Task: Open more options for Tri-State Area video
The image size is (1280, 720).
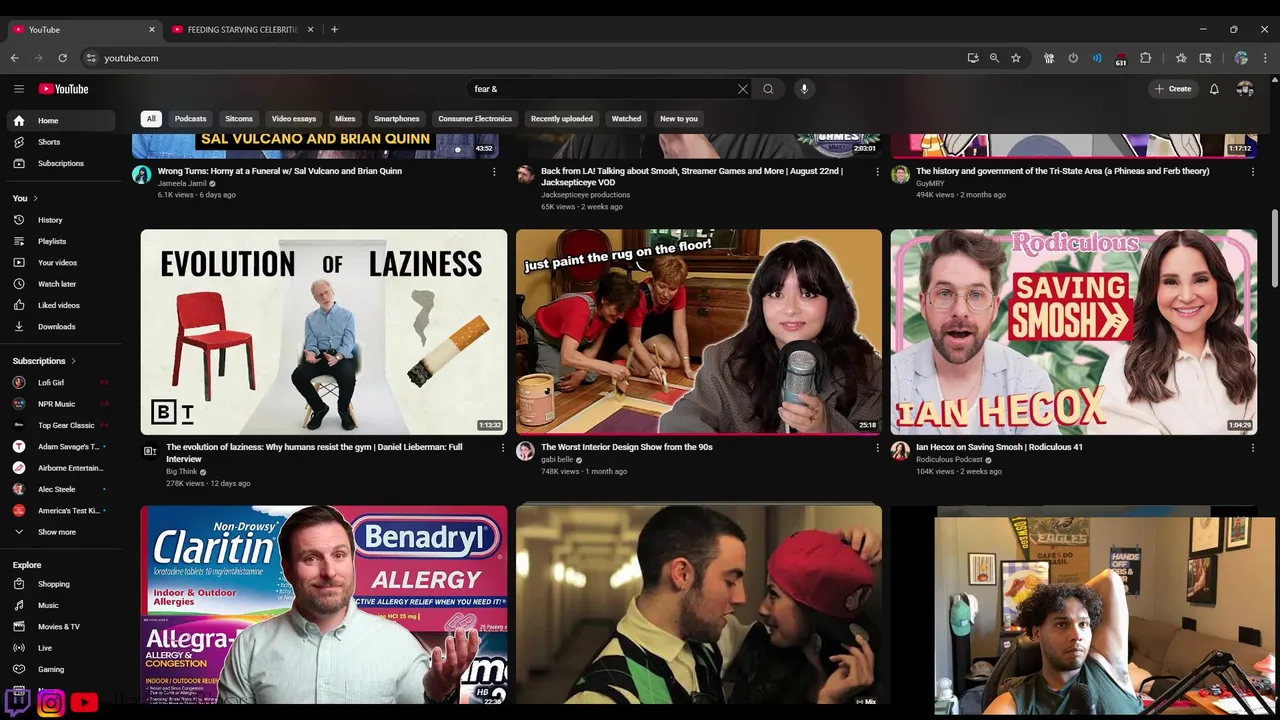Action: coord(1253,172)
